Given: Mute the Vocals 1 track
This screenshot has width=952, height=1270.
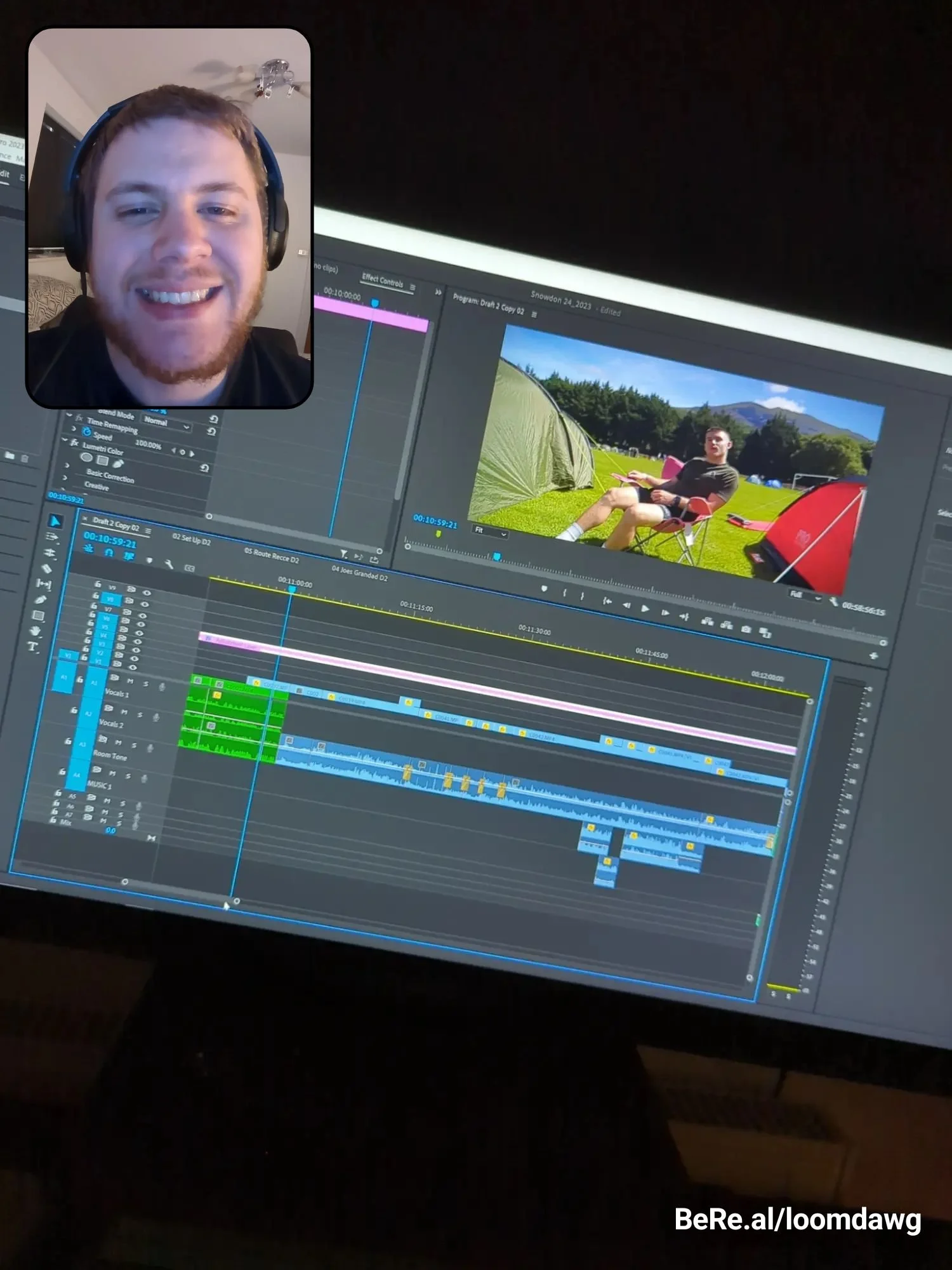Looking at the screenshot, I should click(x=131, y=681).
